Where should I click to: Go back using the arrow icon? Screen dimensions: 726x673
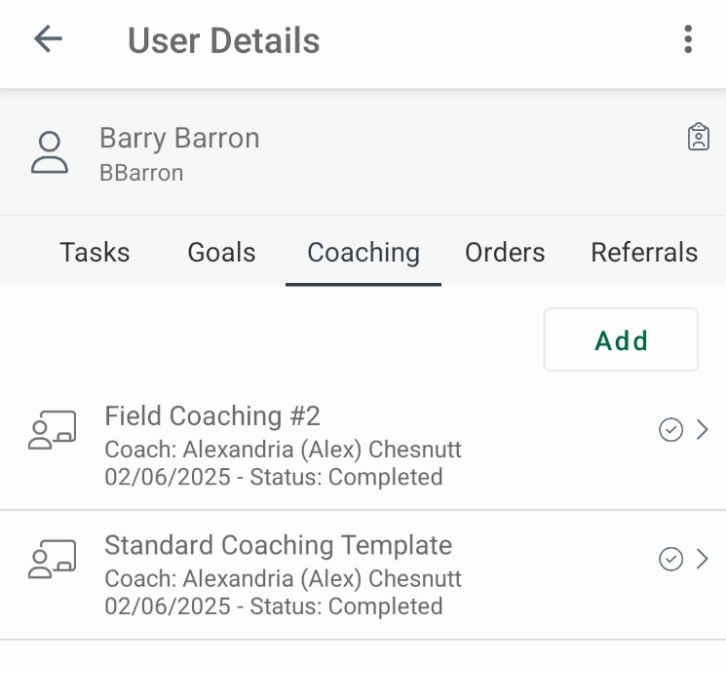48,39
